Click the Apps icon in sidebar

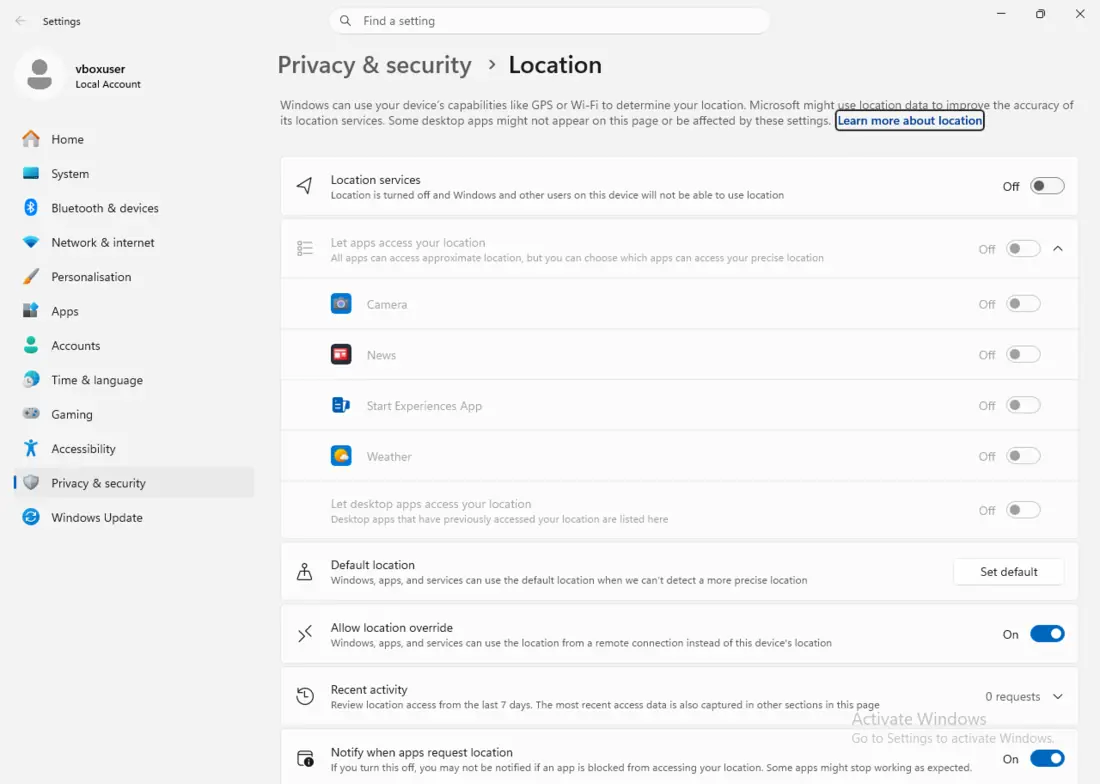(x=31, y=311)
